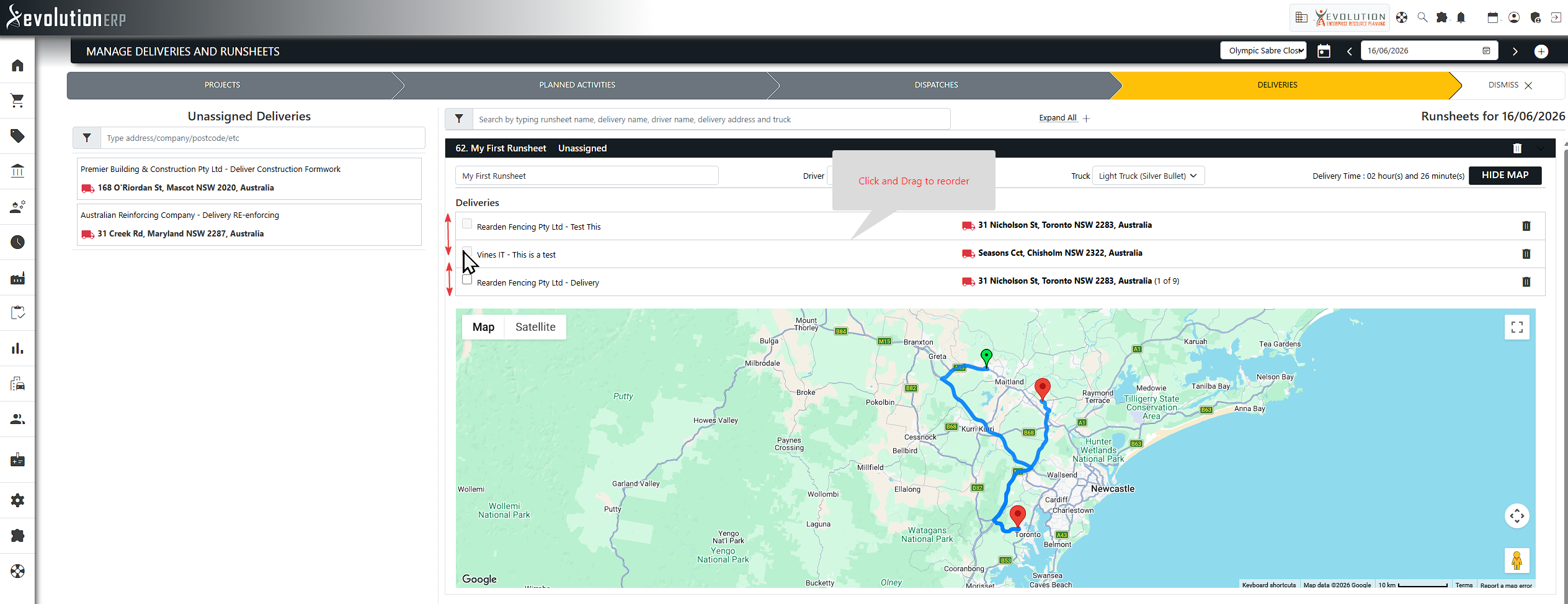This screenshot has width=1568, height=604.
Task: Click Report a map error link
Action: tap(1506, 585)
